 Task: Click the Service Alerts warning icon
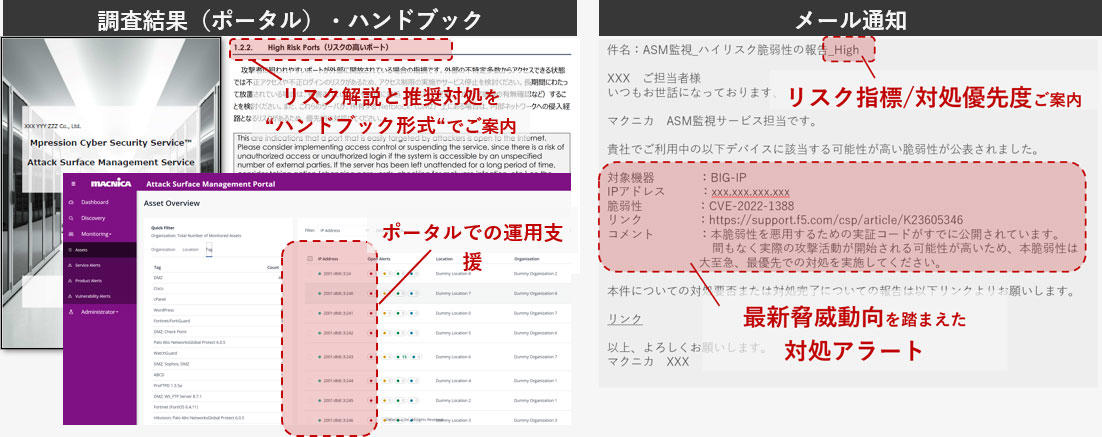click(x=72, y=264)
